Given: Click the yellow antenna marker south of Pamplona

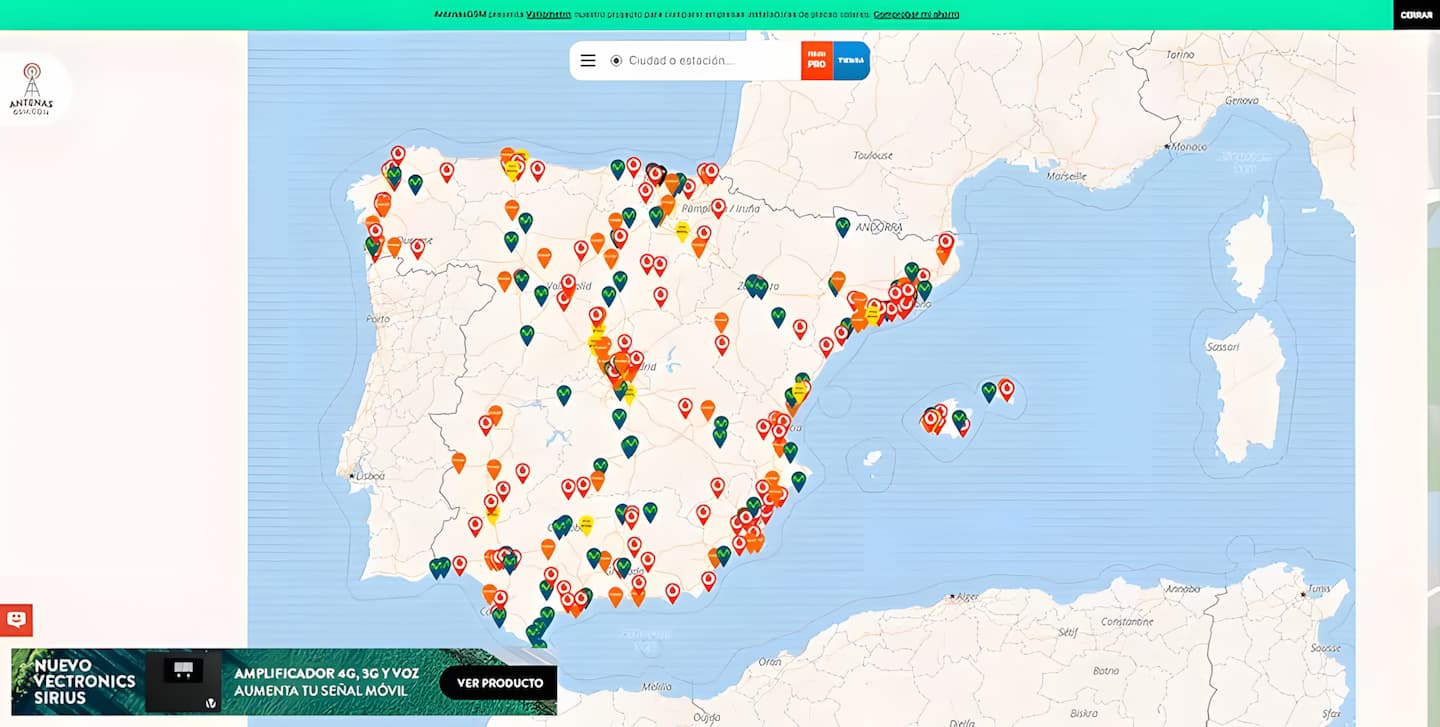Looking at the screenshot, I should pos(682,231).
